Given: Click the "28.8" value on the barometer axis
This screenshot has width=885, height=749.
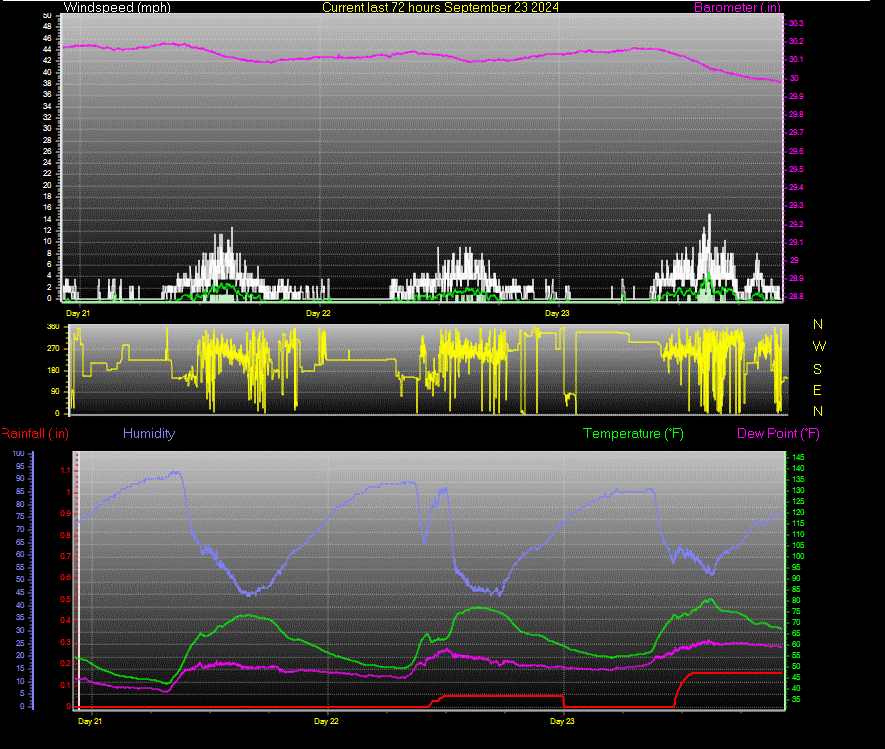Looking at the screenshot, I should pyautogui.click(x=796, y=296).
